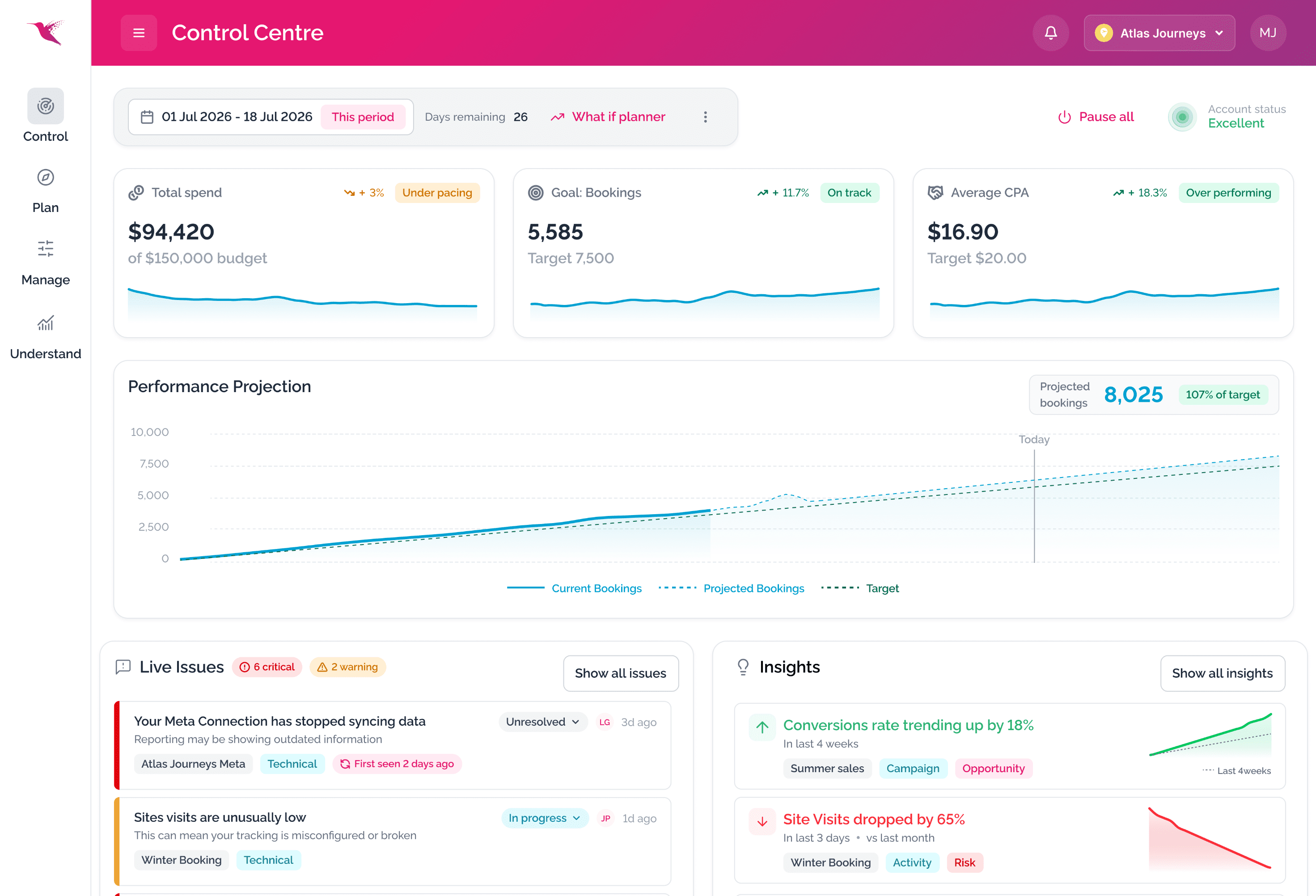Toggle Target legend entry
The height and width of the screenshot is (896, 1316).
click(x=859, y=588)
